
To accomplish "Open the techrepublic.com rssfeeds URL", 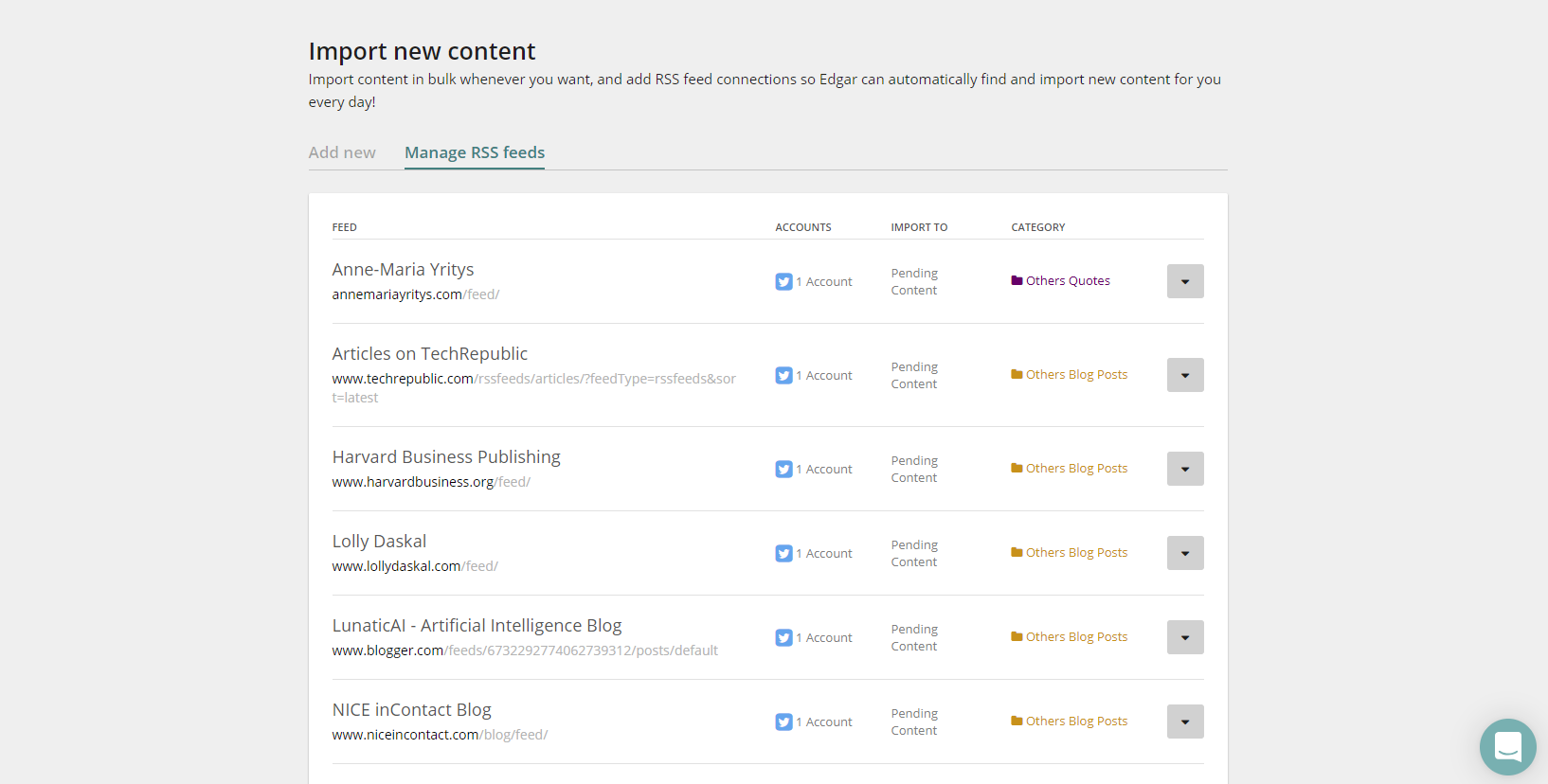I will [534, 388].
